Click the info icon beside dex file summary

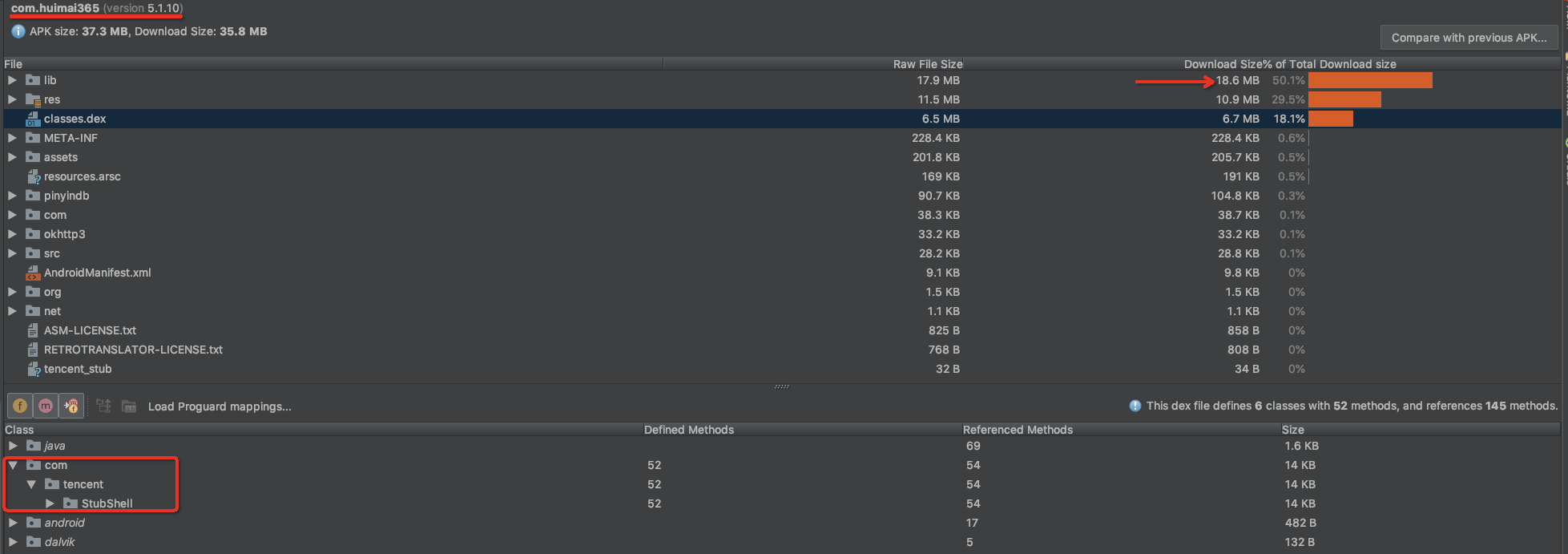click(x=1135, y=406)
